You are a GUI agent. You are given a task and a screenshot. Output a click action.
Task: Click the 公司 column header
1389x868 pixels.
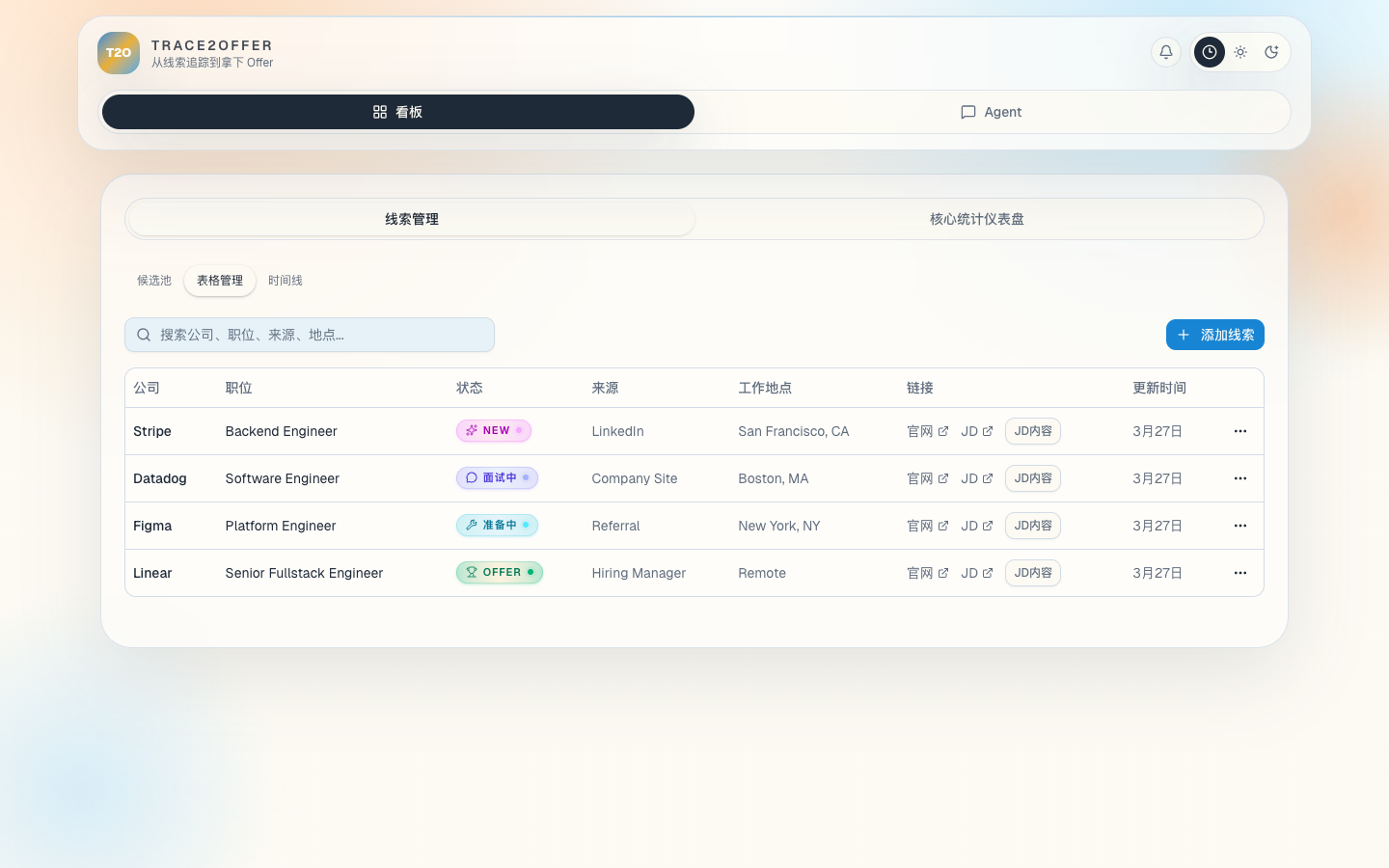point(147,388)
